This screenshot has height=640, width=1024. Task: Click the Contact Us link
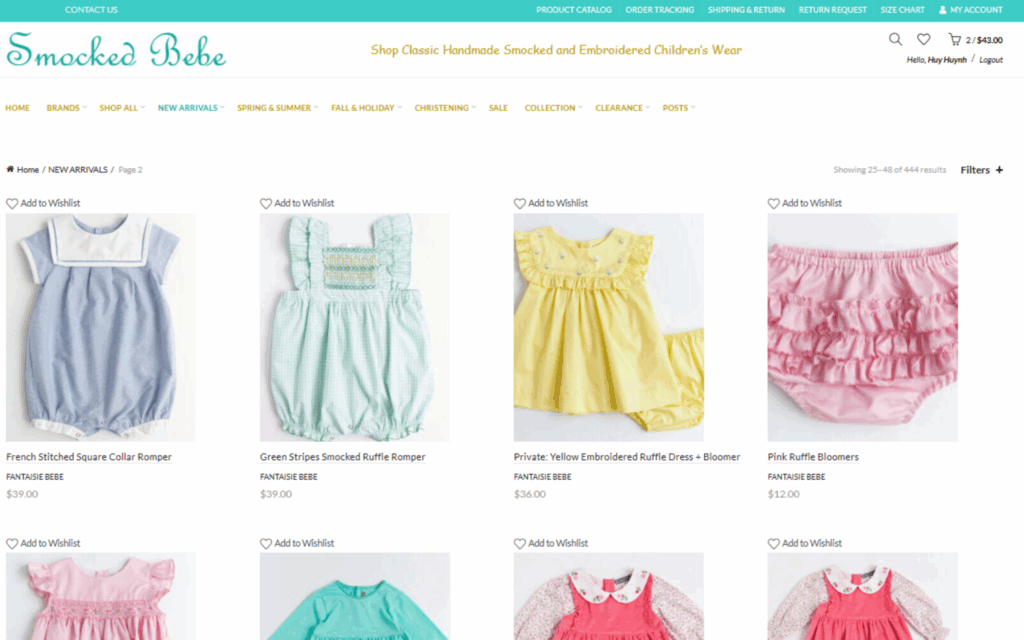point(91,10)
